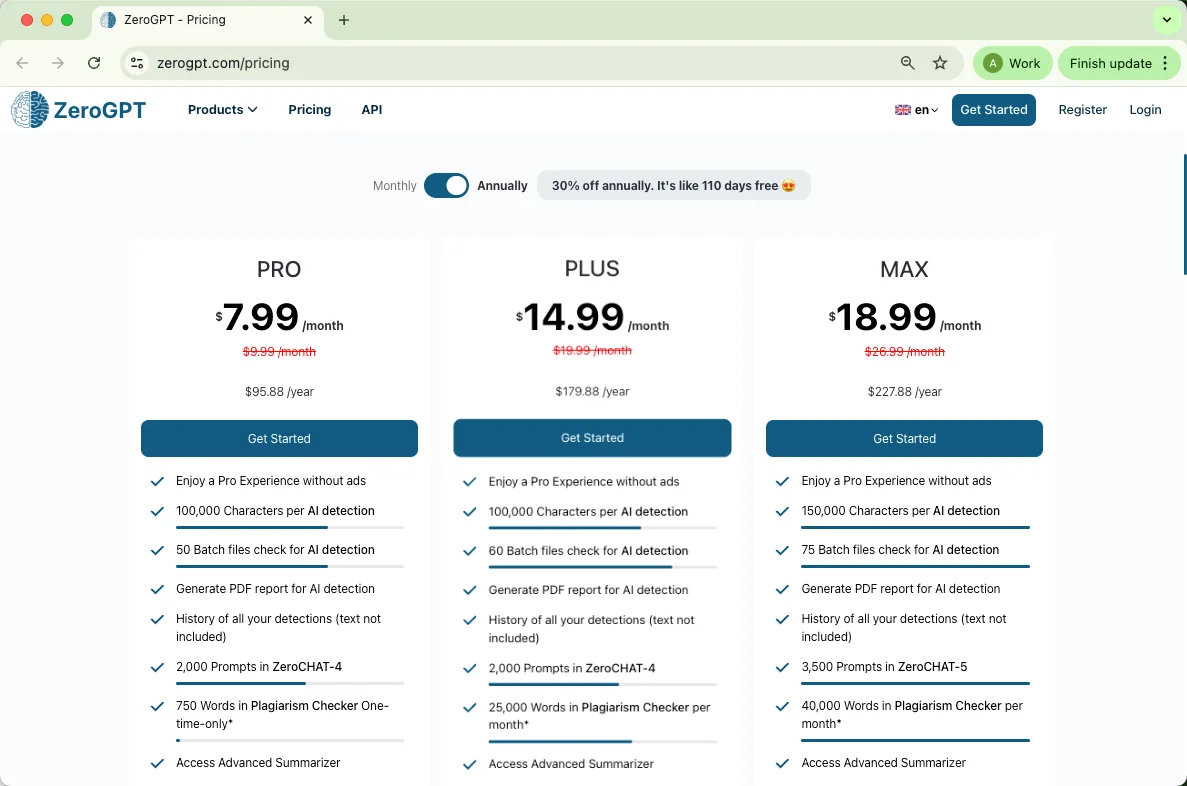Click the $179.88 /year text
This screenshot has width=1187, height=786.
[592, 391]
